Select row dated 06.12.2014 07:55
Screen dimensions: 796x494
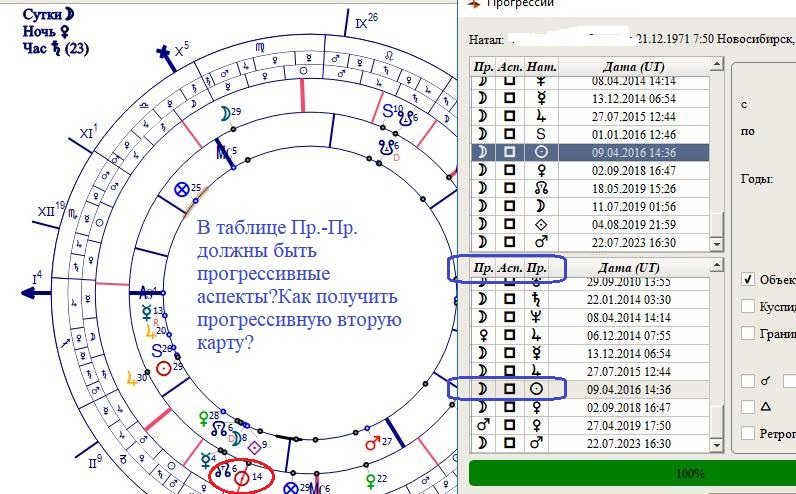point(590,336)
